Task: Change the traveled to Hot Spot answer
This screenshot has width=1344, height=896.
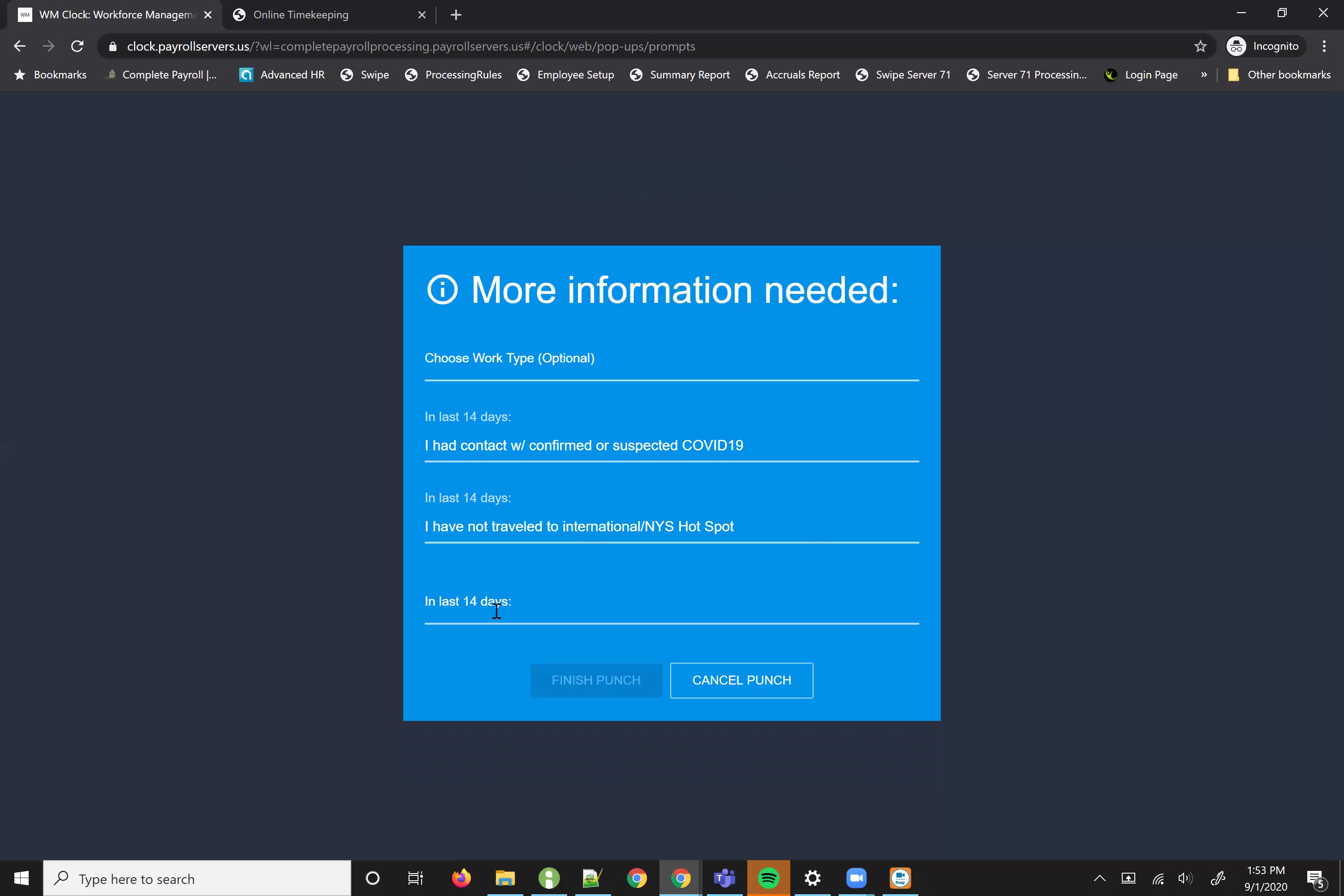Action: click(x=672, y=526)
